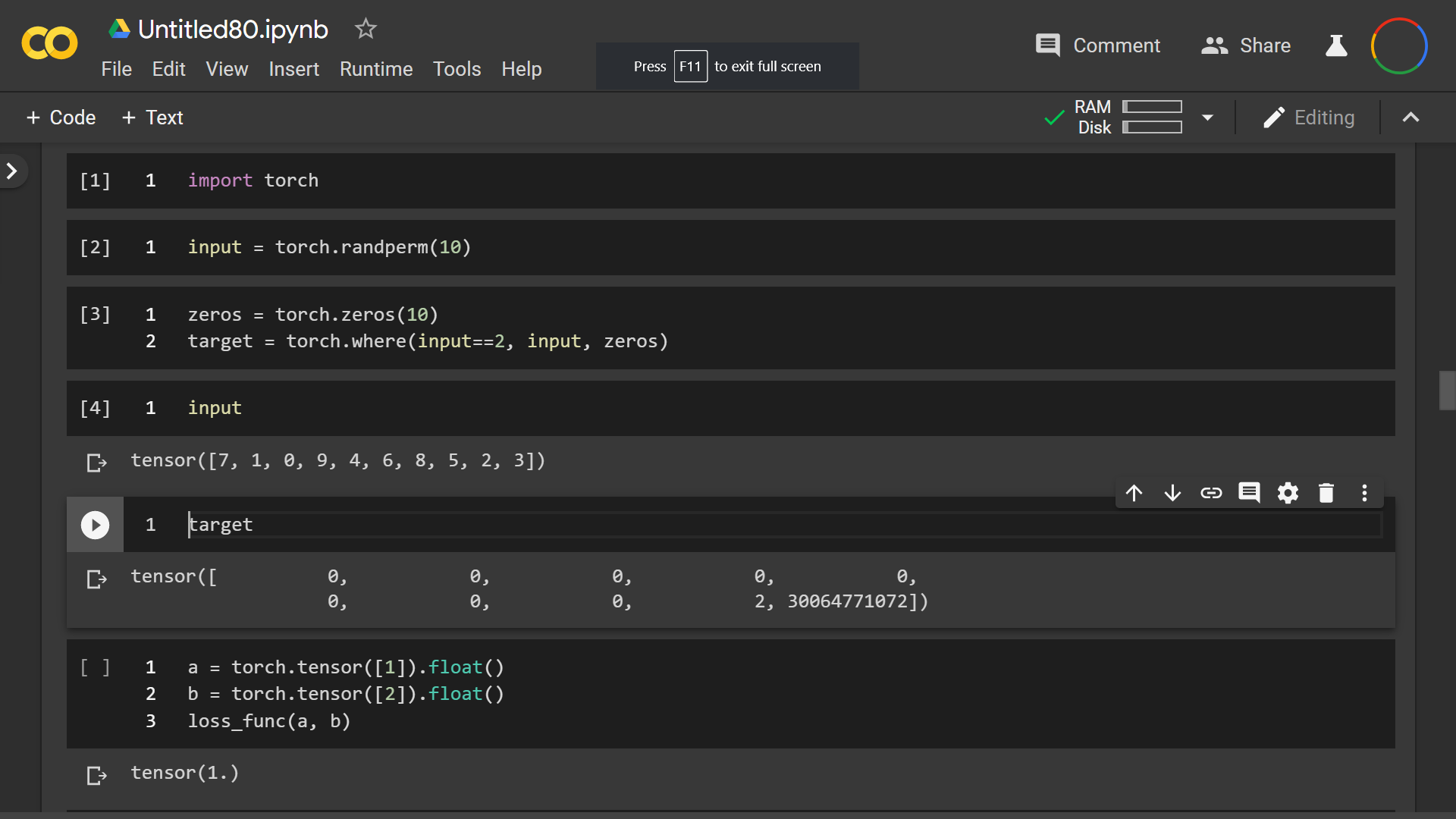
Task: Click execution count [3] of zeros cell
Action: coord(96,314)
